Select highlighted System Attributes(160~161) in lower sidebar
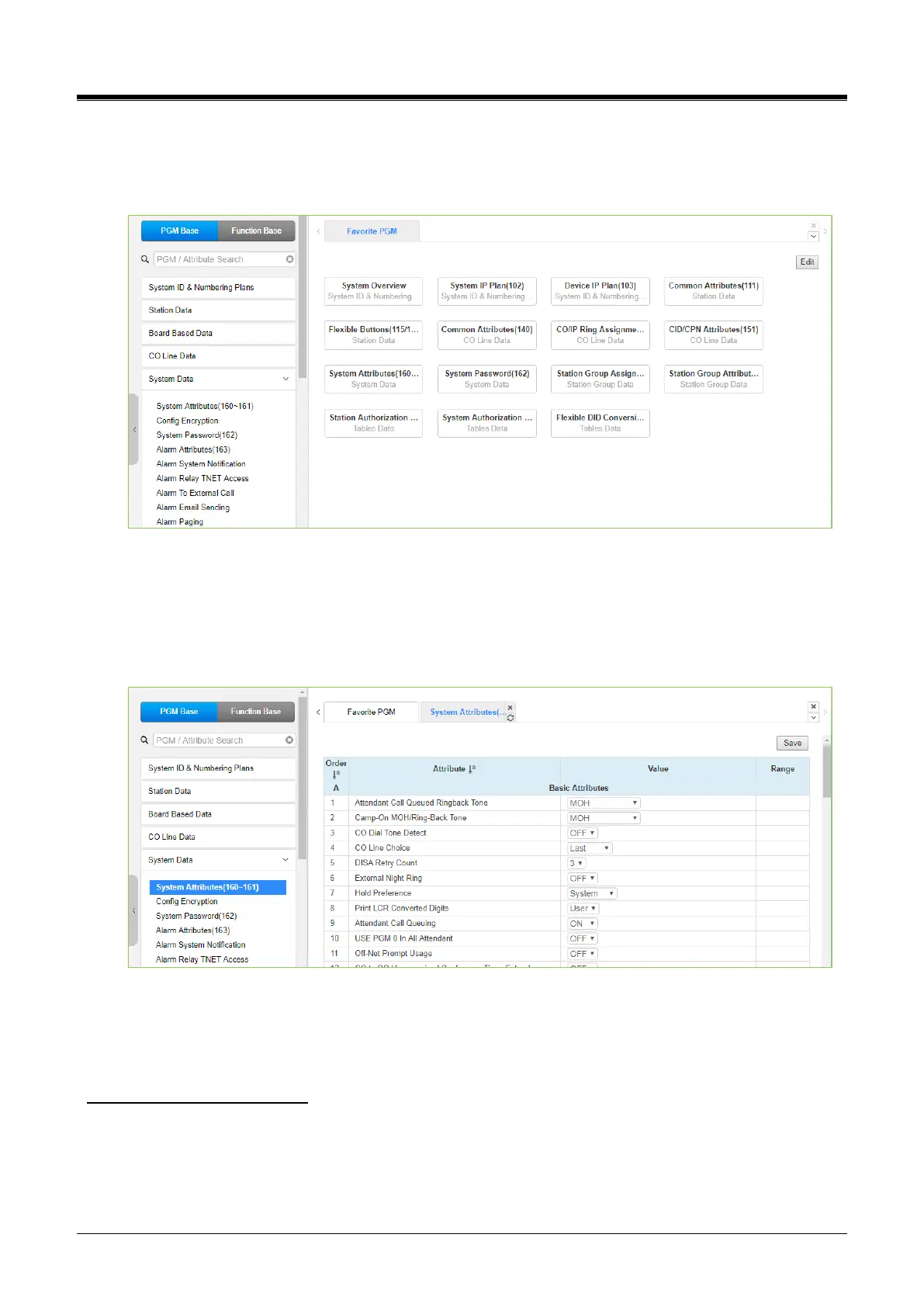The height and width of the screenshot is (1307, 924). pyautogui.click(x=218, y=887)
